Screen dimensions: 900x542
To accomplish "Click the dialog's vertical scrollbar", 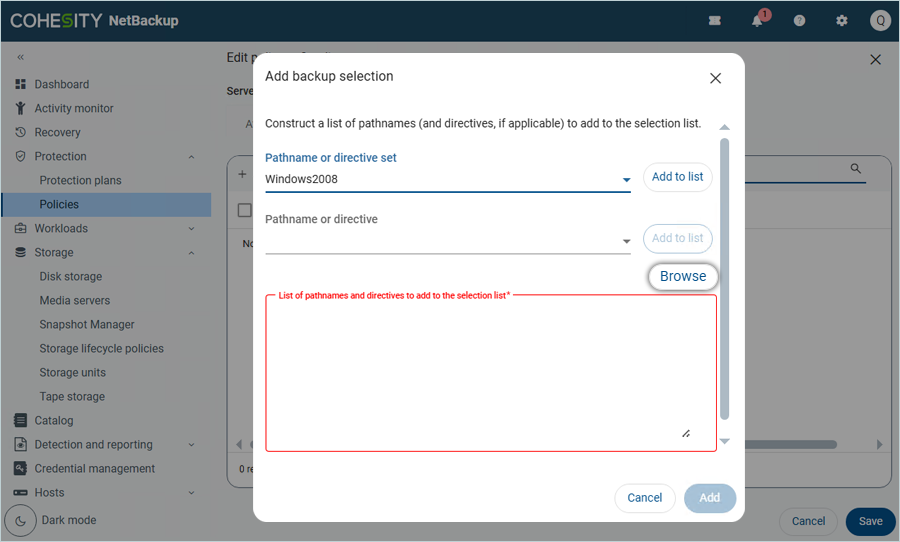I will coord(725,280).
